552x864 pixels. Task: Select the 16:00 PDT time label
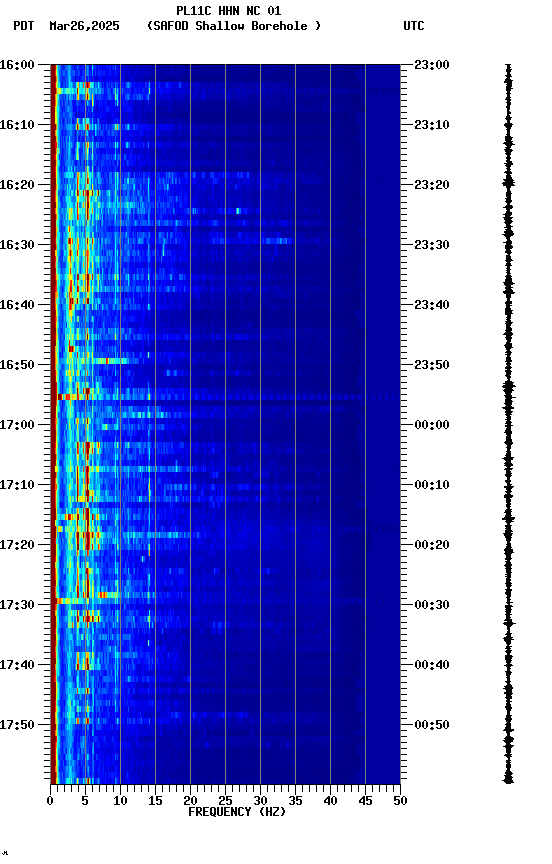pos(17,65)
